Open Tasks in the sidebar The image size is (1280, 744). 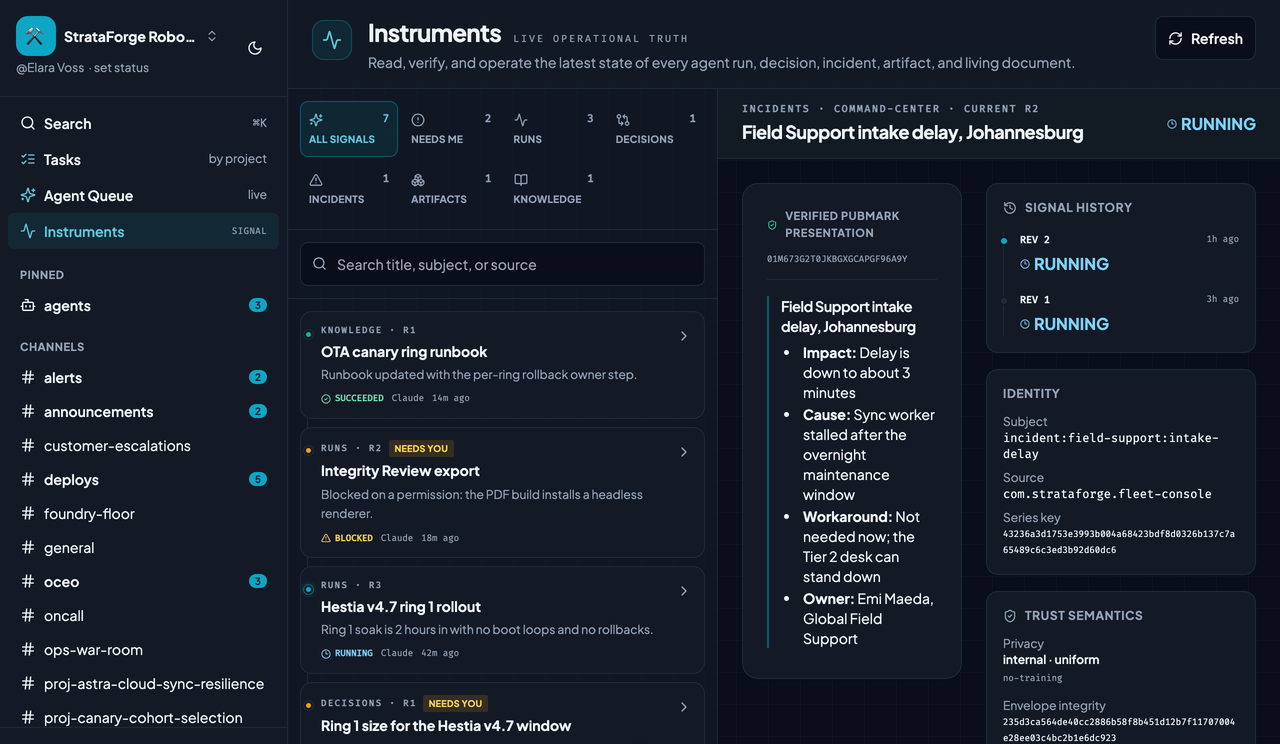(x=143, y=160)
